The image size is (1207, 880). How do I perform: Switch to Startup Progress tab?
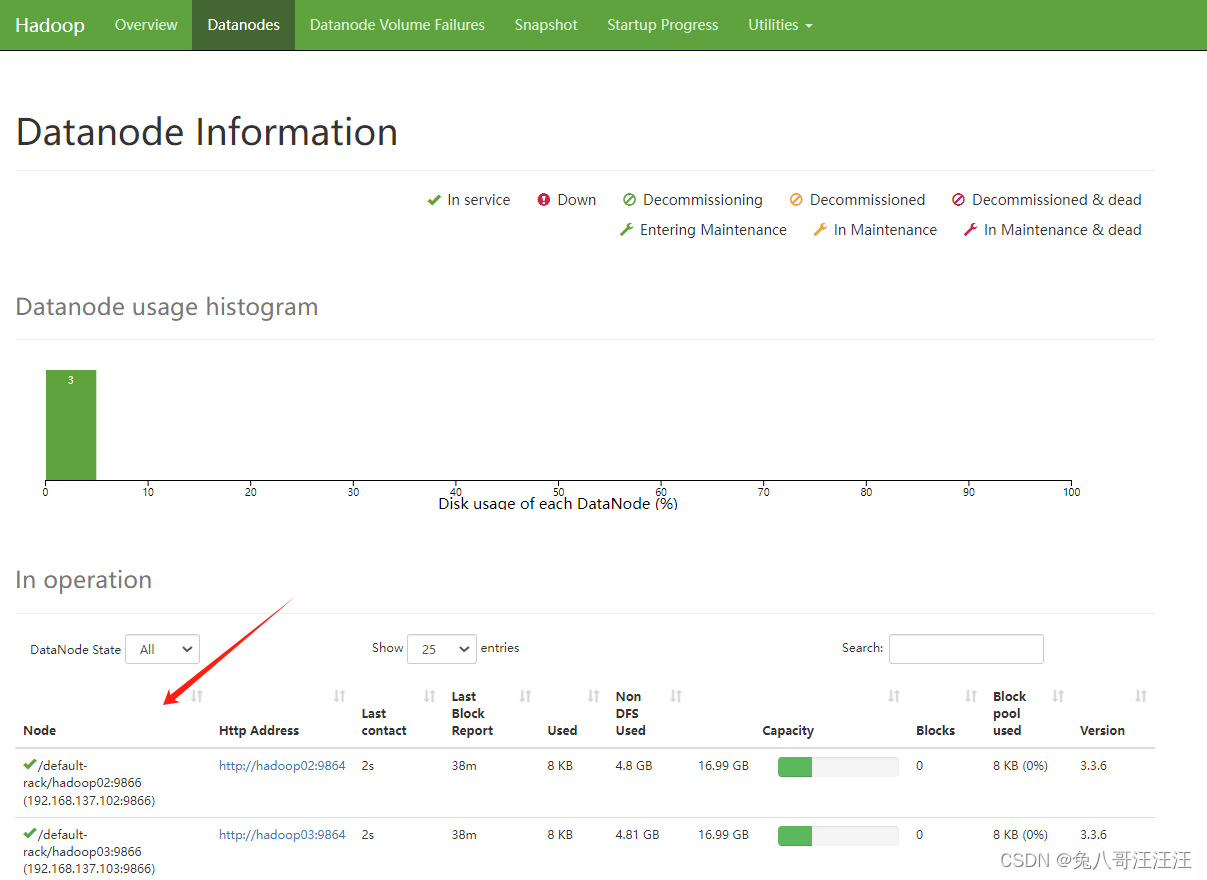point(663,25)
